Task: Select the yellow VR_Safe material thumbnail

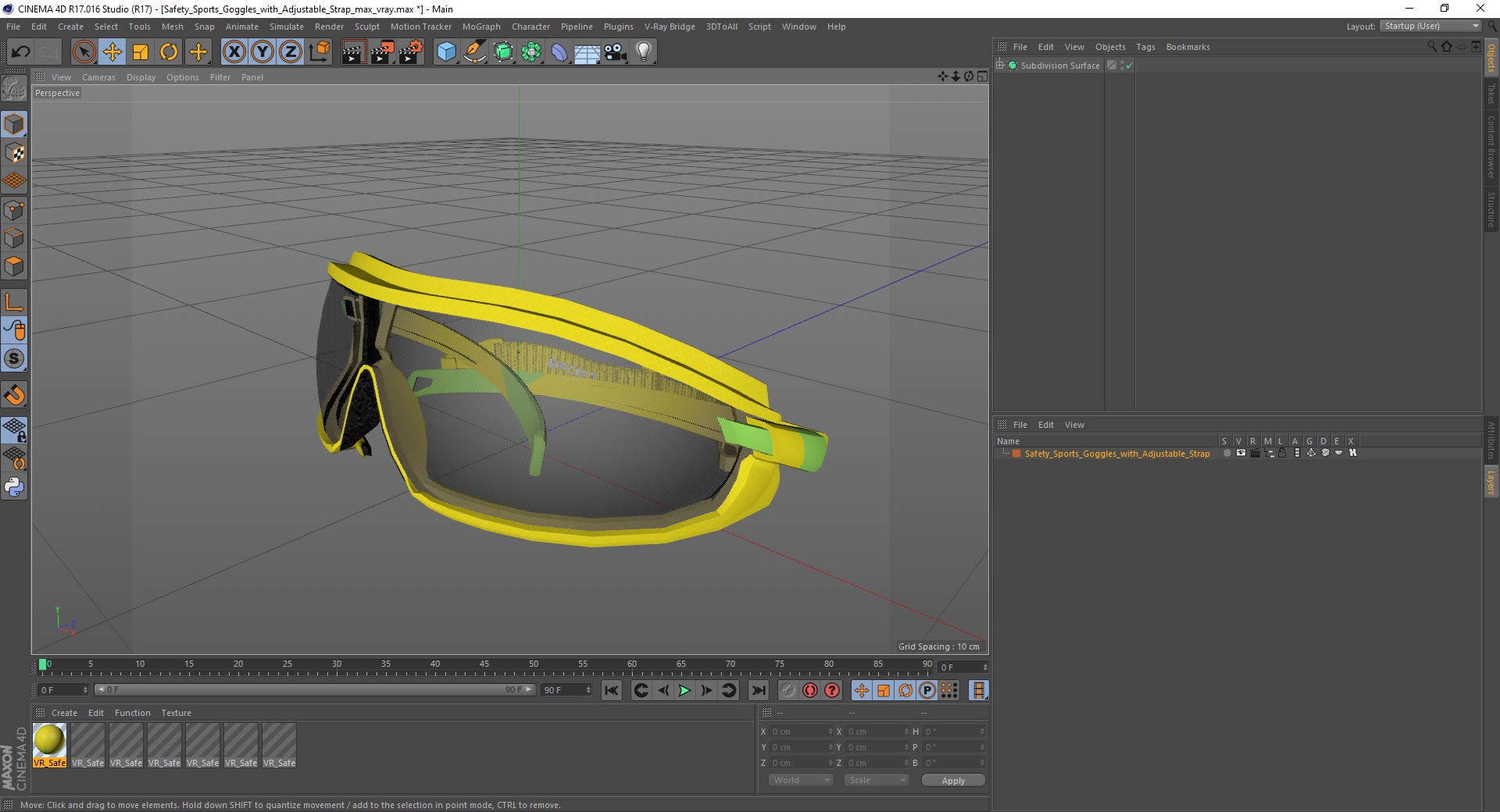Action: [49, 739]
